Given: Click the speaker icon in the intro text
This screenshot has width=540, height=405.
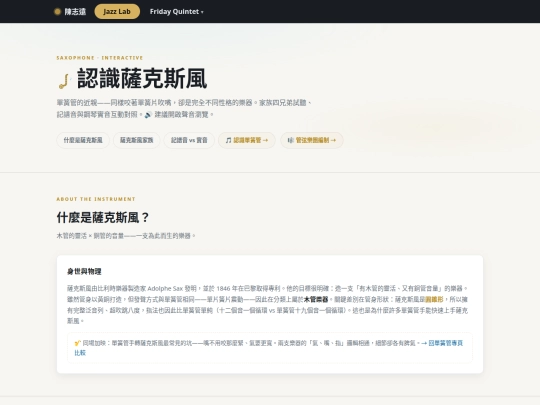Looking at the screenshot, I should [x=148, y=115].
